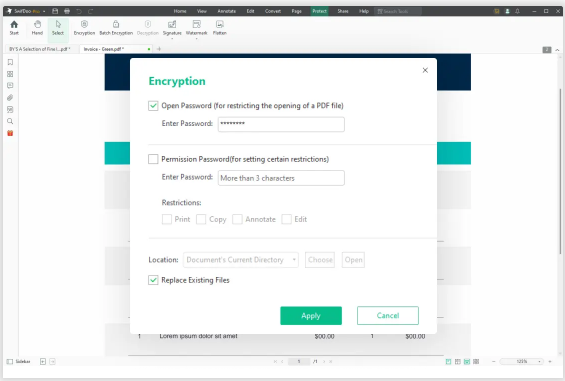Image resolution: width=565 pixels, height=381 pixels.
Task: Open the comments sidebar icon
Action: [x=10, y=85]
